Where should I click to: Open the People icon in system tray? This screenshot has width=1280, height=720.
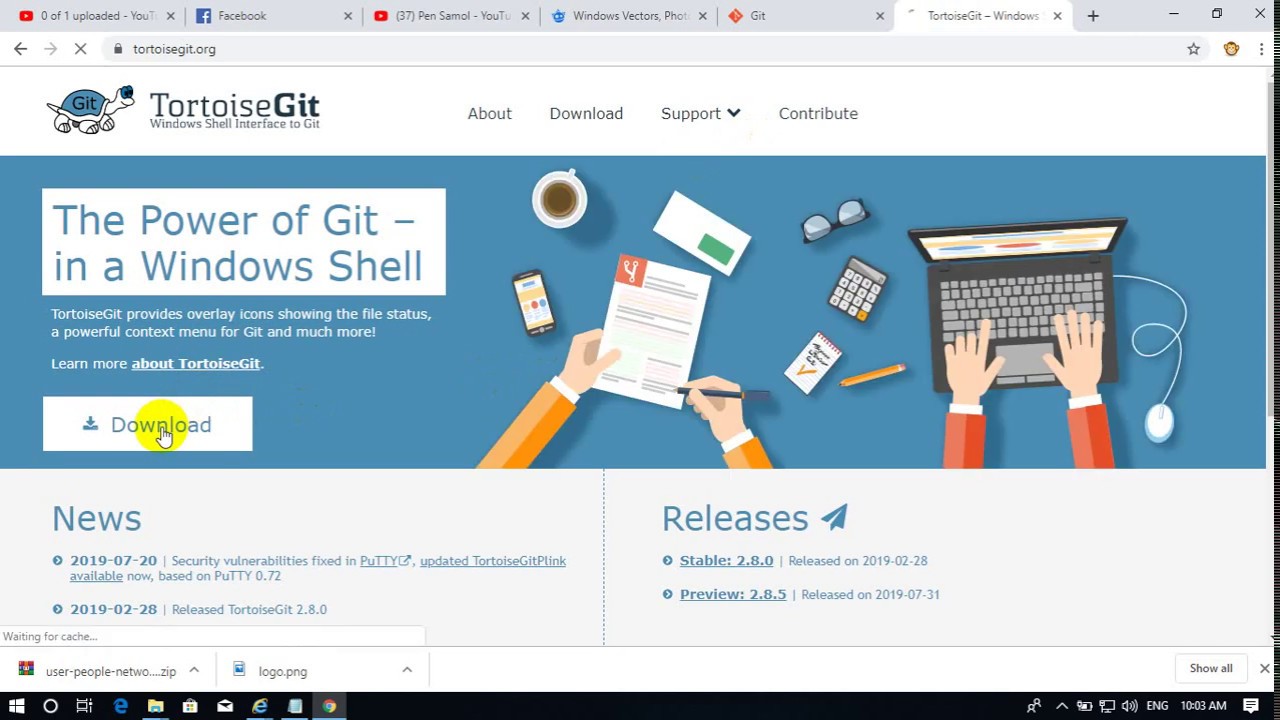1034,706
